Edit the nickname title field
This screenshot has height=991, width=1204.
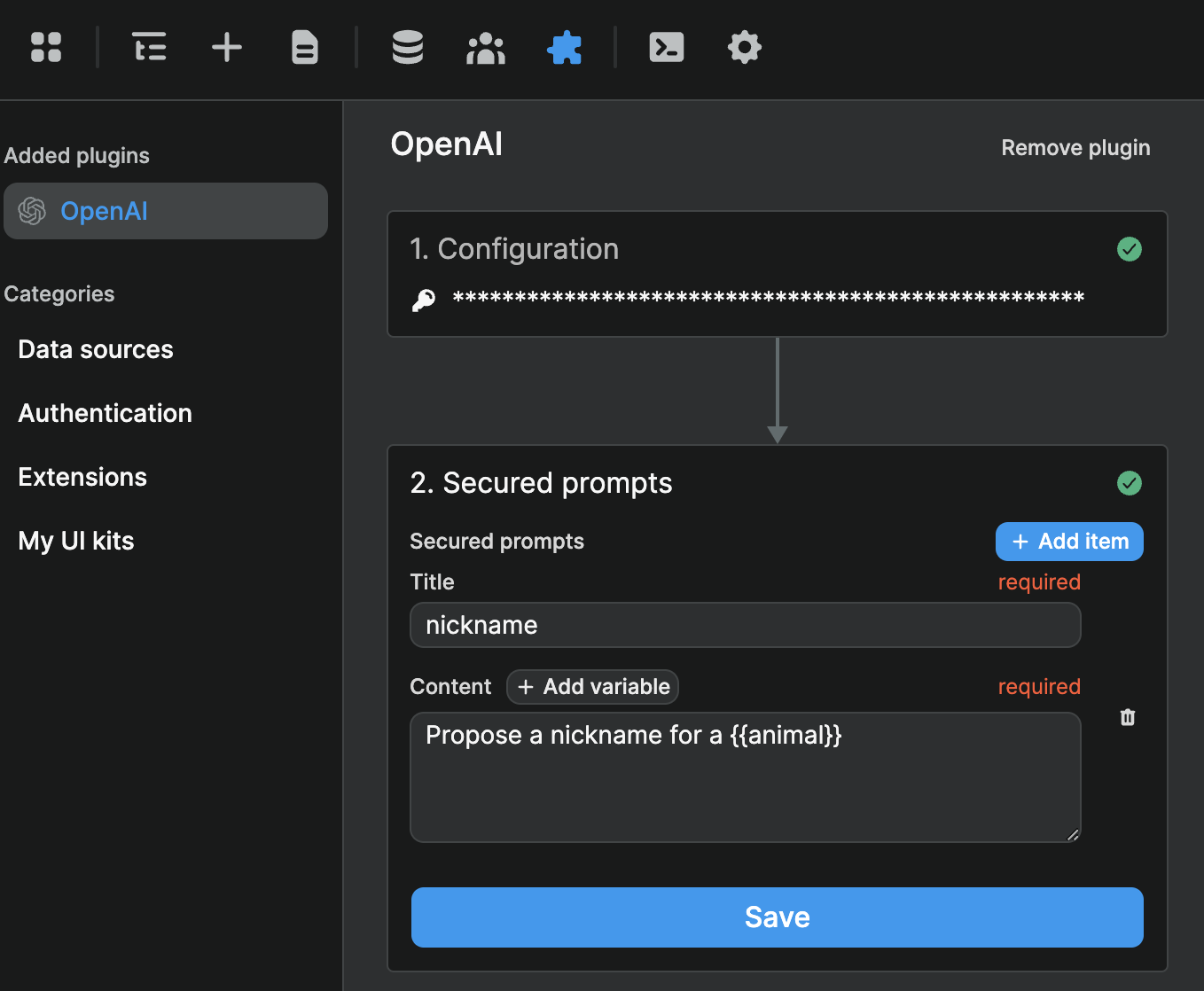[x=745, y=625]
